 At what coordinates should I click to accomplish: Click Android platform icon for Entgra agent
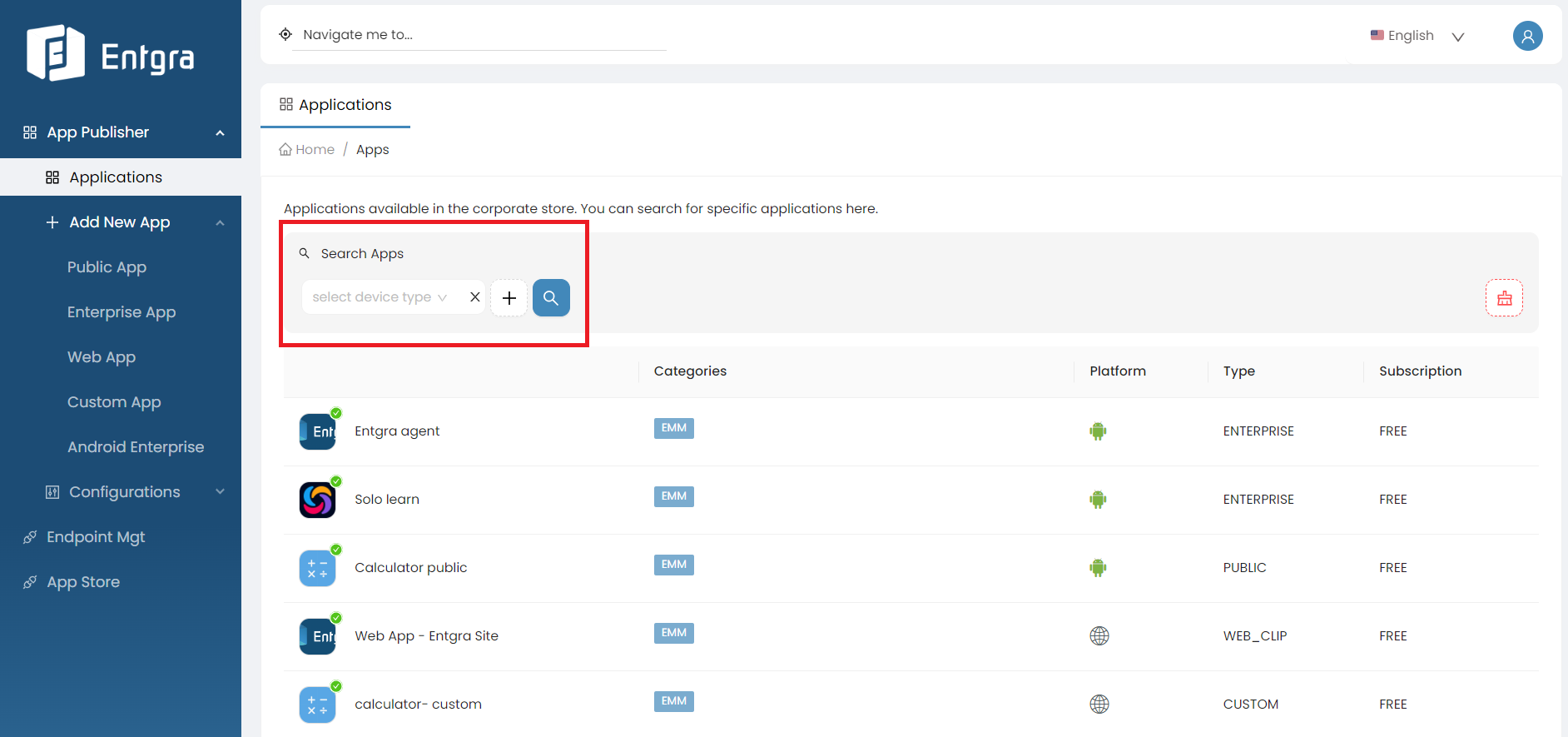click(x=1098, y=431)
